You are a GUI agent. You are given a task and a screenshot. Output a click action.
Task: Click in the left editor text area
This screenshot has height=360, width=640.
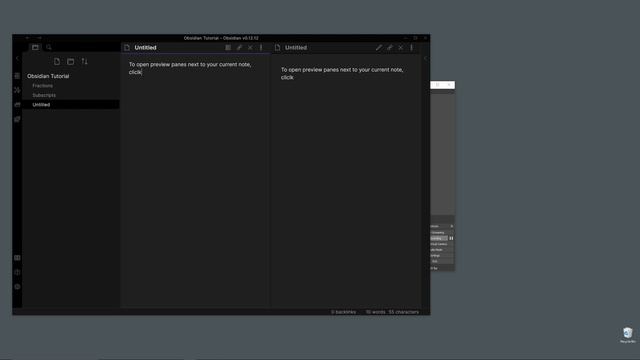[x=190, y=68]
